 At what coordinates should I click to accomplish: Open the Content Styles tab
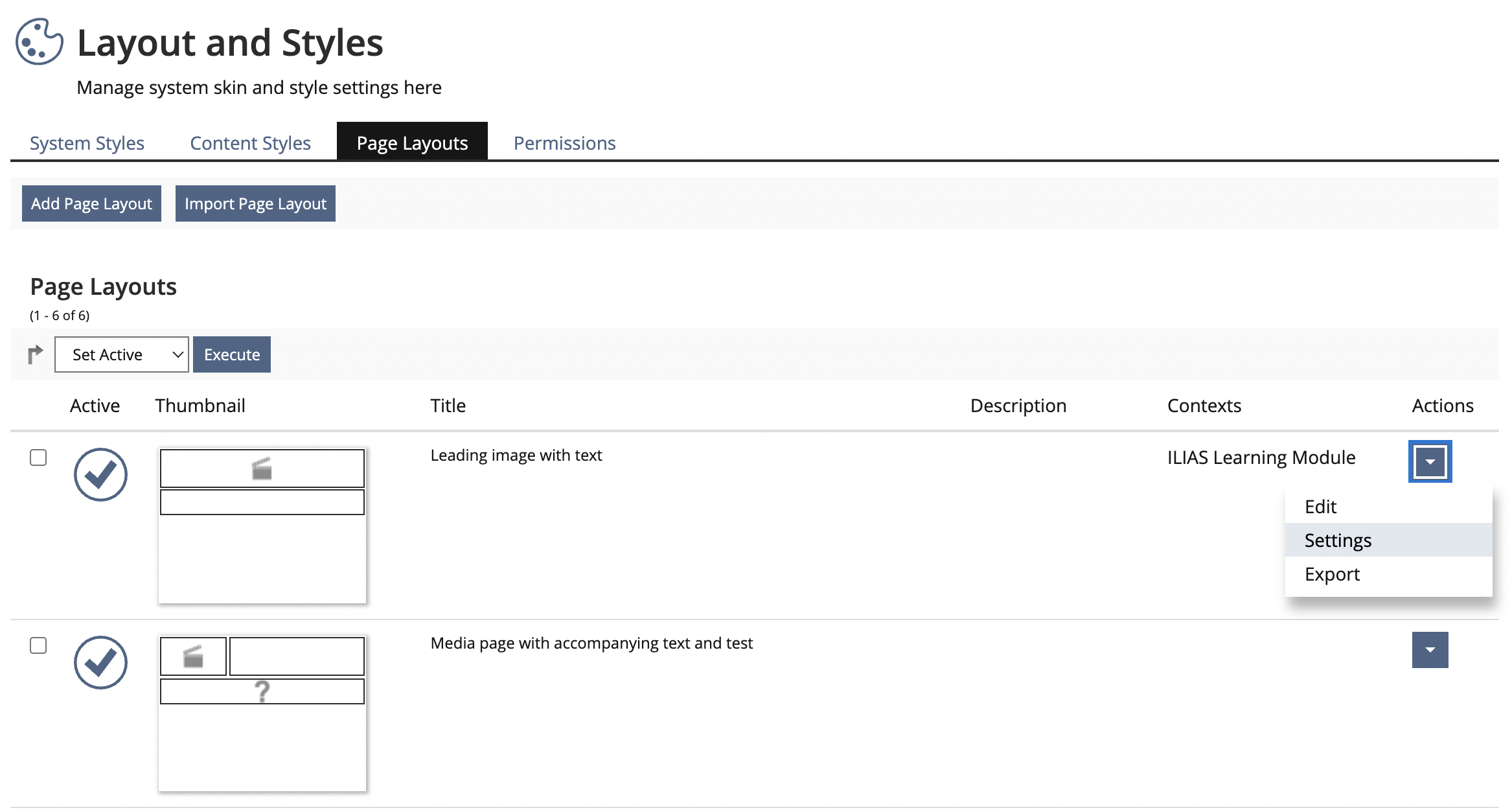click(250, 143)
